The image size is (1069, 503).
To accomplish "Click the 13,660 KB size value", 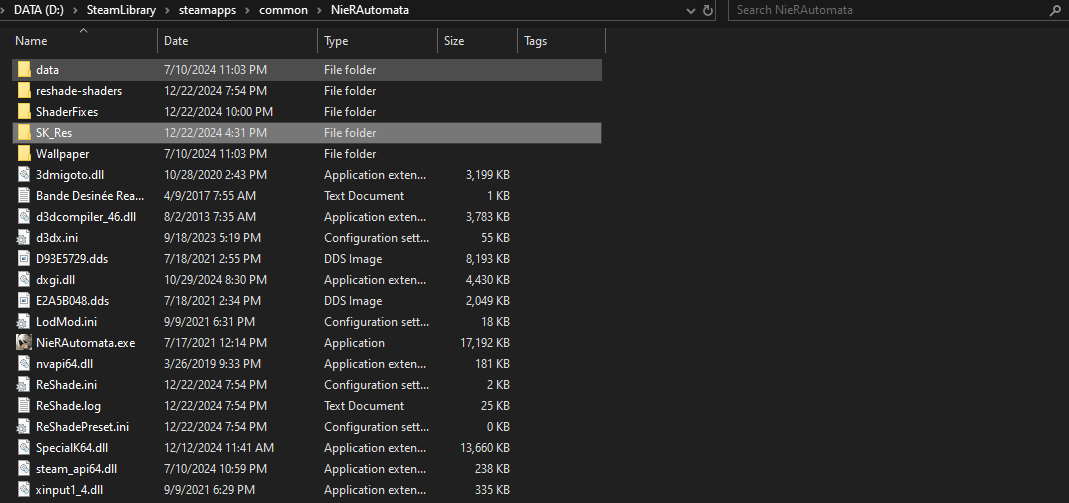I will point(485,448).
